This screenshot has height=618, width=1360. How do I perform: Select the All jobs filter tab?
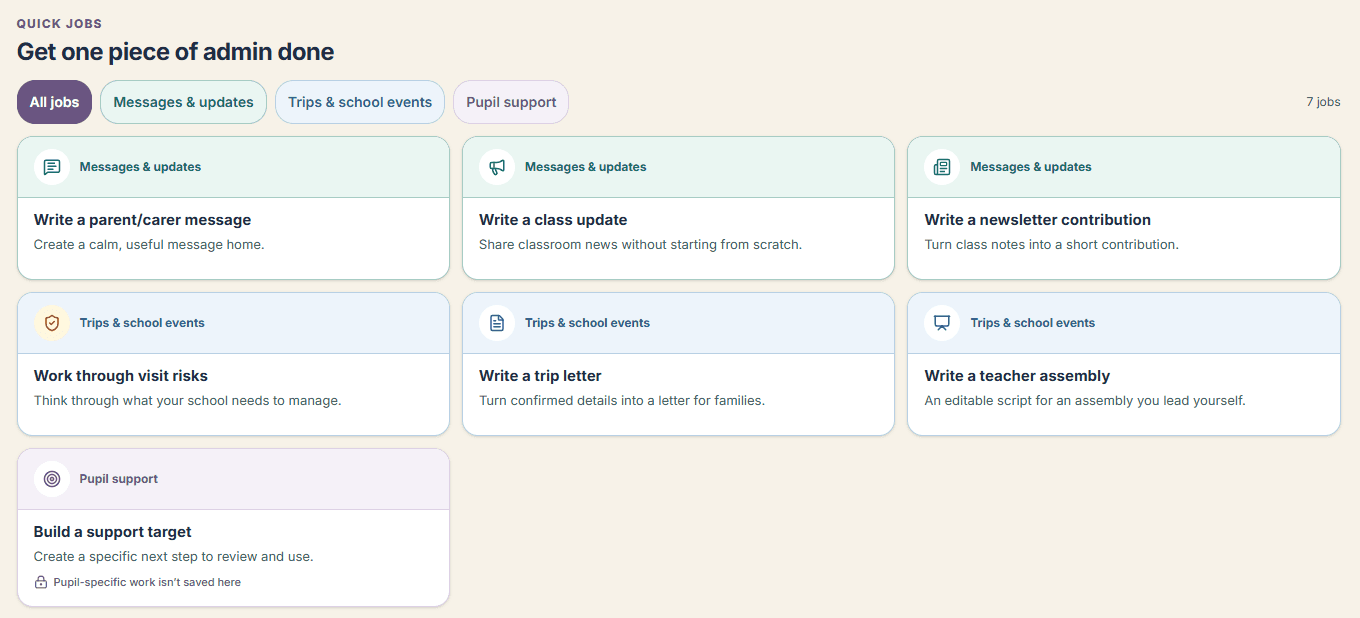[x=54, y=102]
